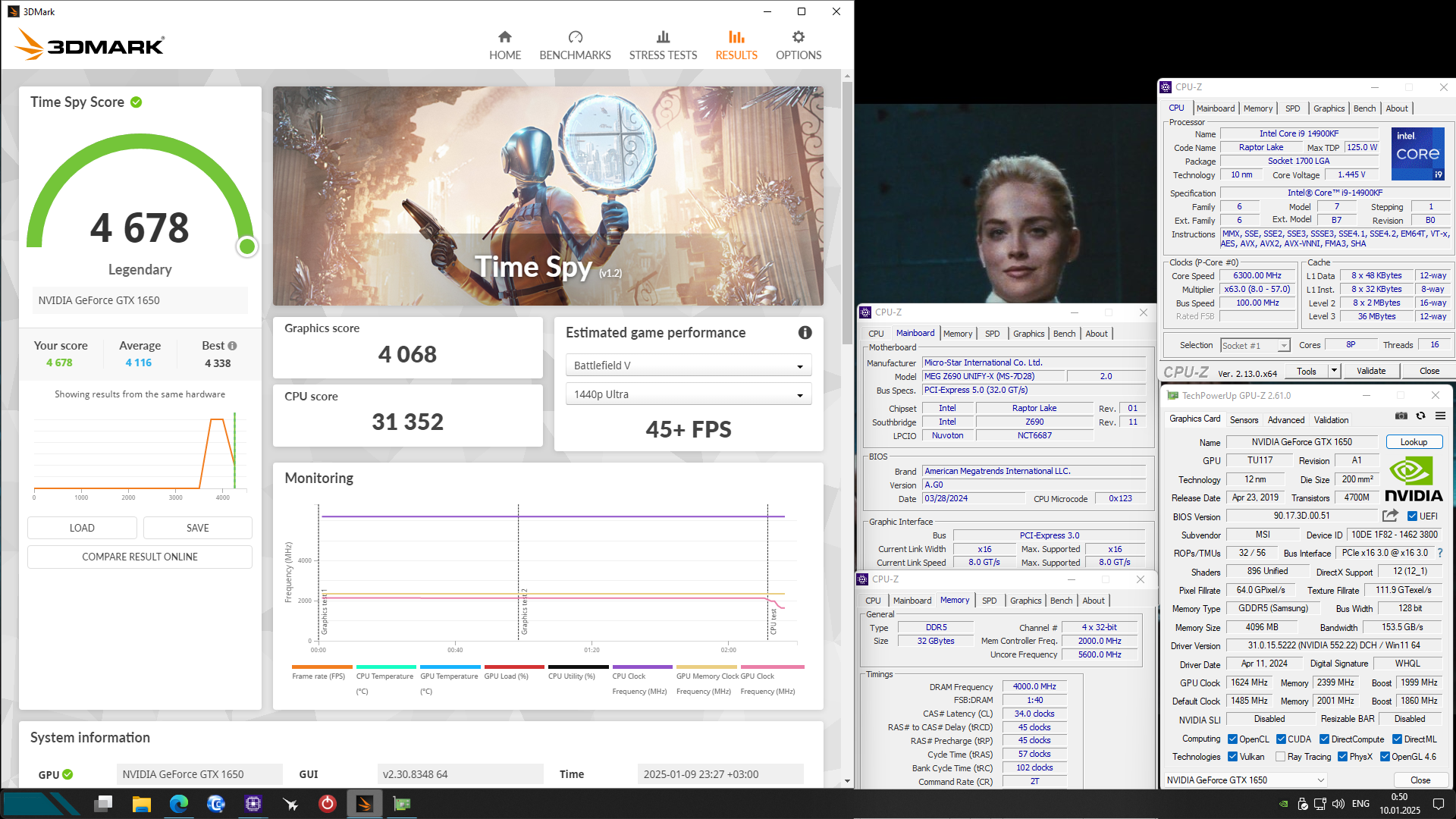
Task: Click the Intel Core i9 logo in CPU-Z
Action: (1417, 154)
